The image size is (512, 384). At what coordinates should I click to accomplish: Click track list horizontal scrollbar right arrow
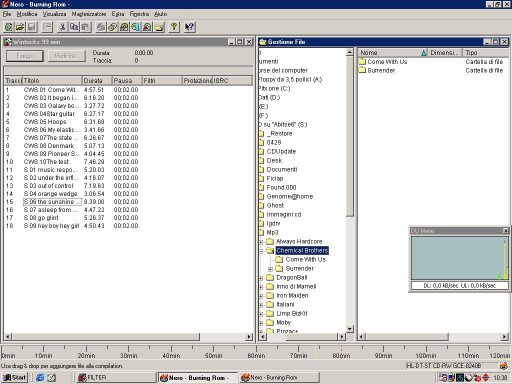pos(249,337)
